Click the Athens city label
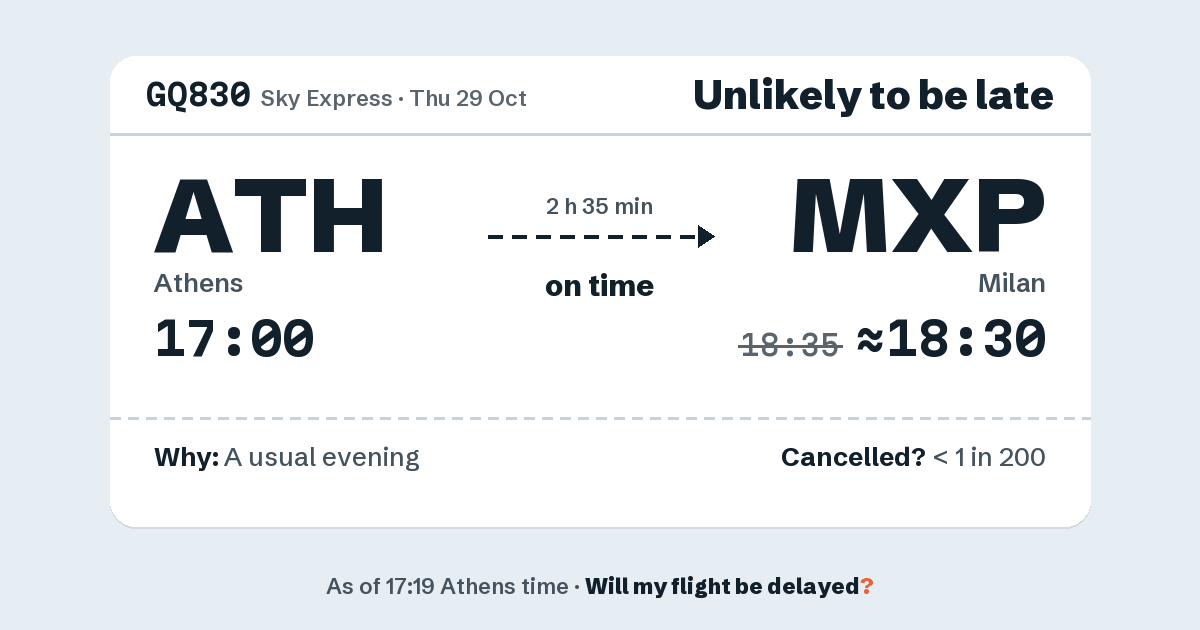Image resolution: width=1200 pixels, height=630 pixels. click(x=198, y=283)
